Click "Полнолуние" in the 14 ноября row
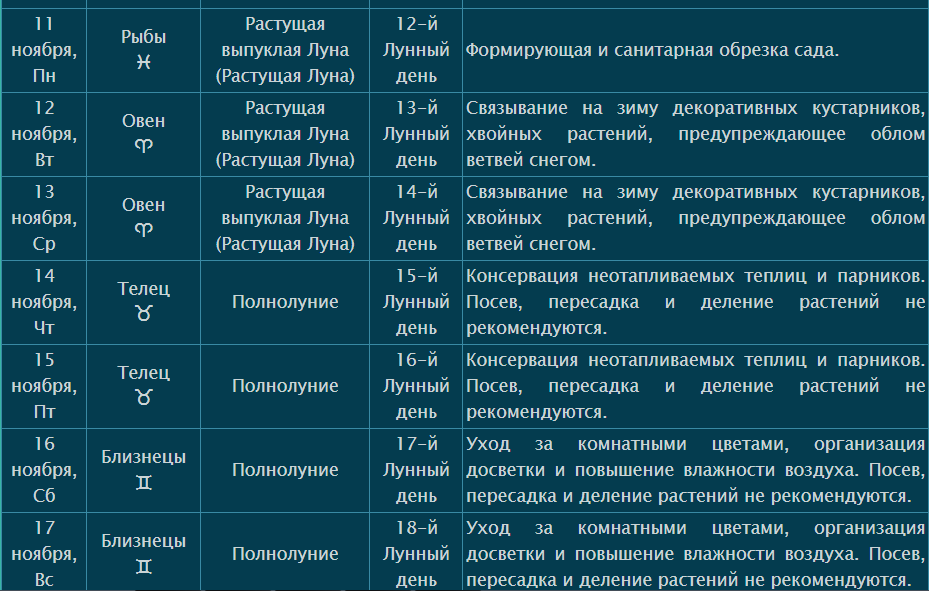The height and width of the screenshot is (591, 929). [x=285, y=302]
